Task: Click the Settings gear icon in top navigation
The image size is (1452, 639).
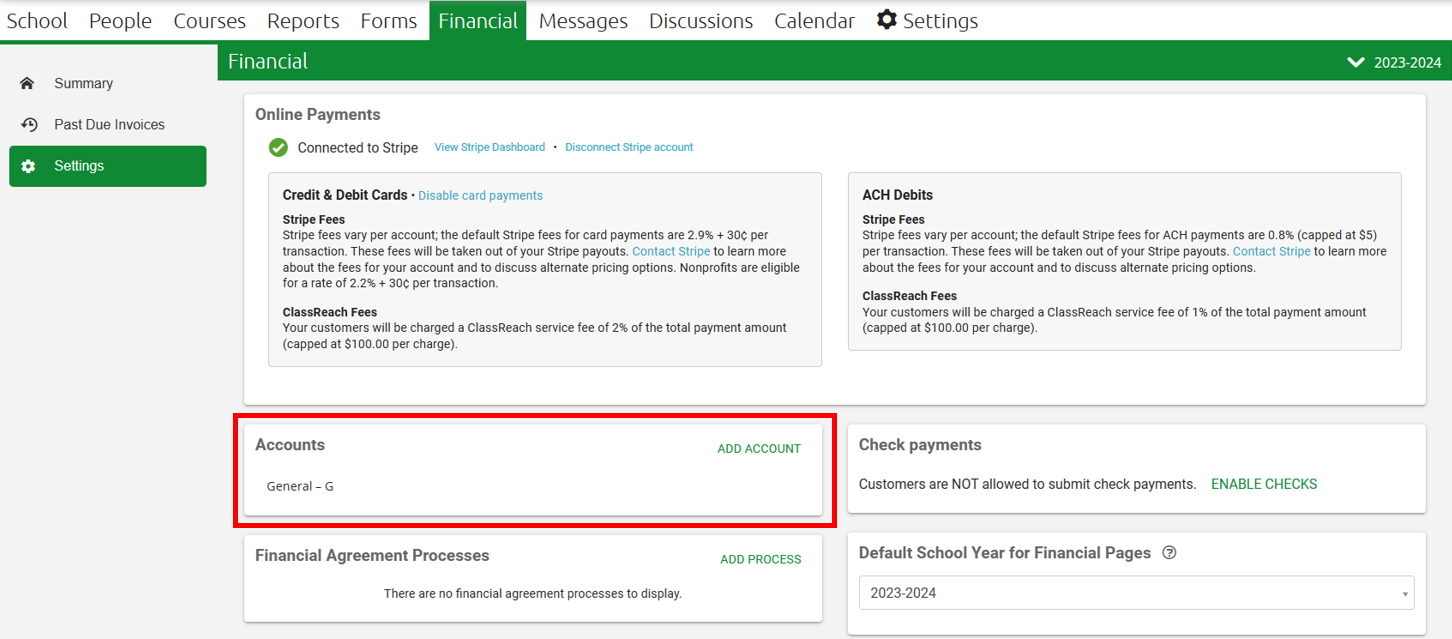Action: pyautogui.click(x=887, y=20)
